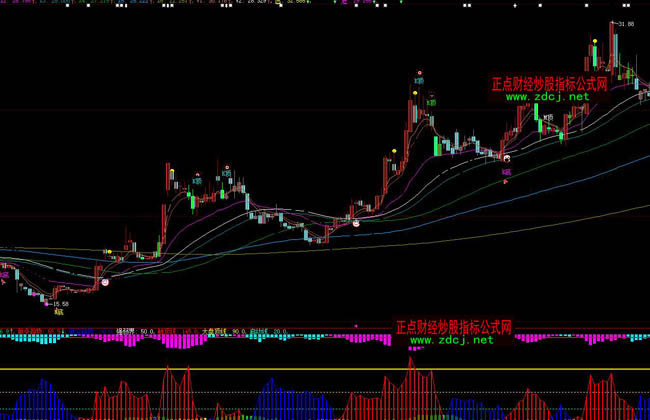Open the upper www.zdcj.net link
Screen dimensions: 650x420
(547, 99)
